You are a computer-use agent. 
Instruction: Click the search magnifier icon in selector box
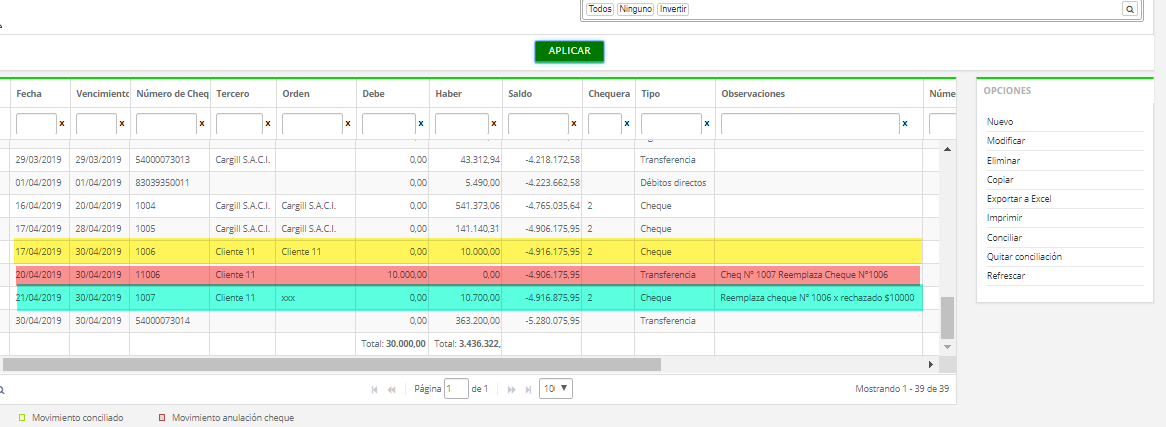point(1130,9)
